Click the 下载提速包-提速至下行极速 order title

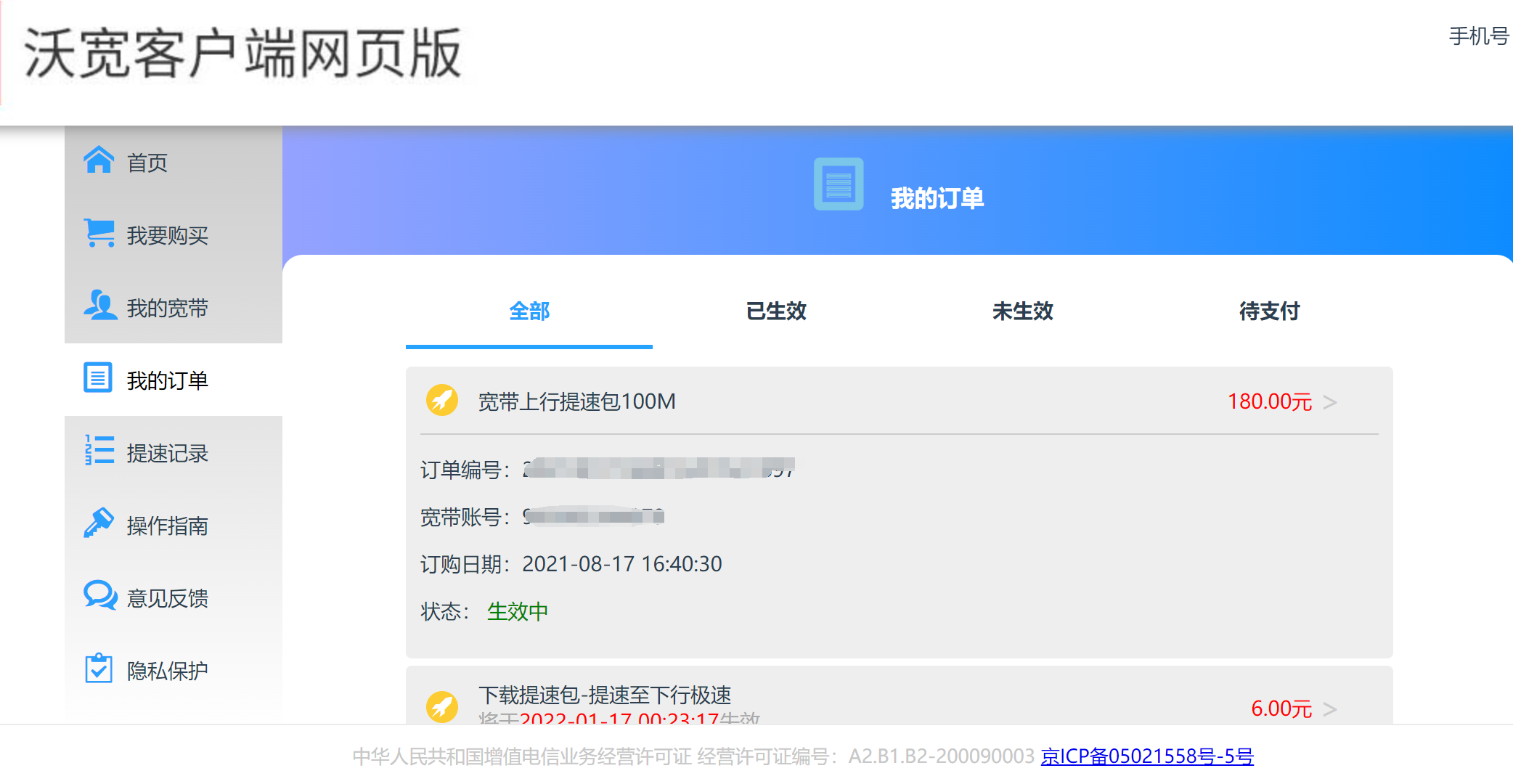point(605,695)
